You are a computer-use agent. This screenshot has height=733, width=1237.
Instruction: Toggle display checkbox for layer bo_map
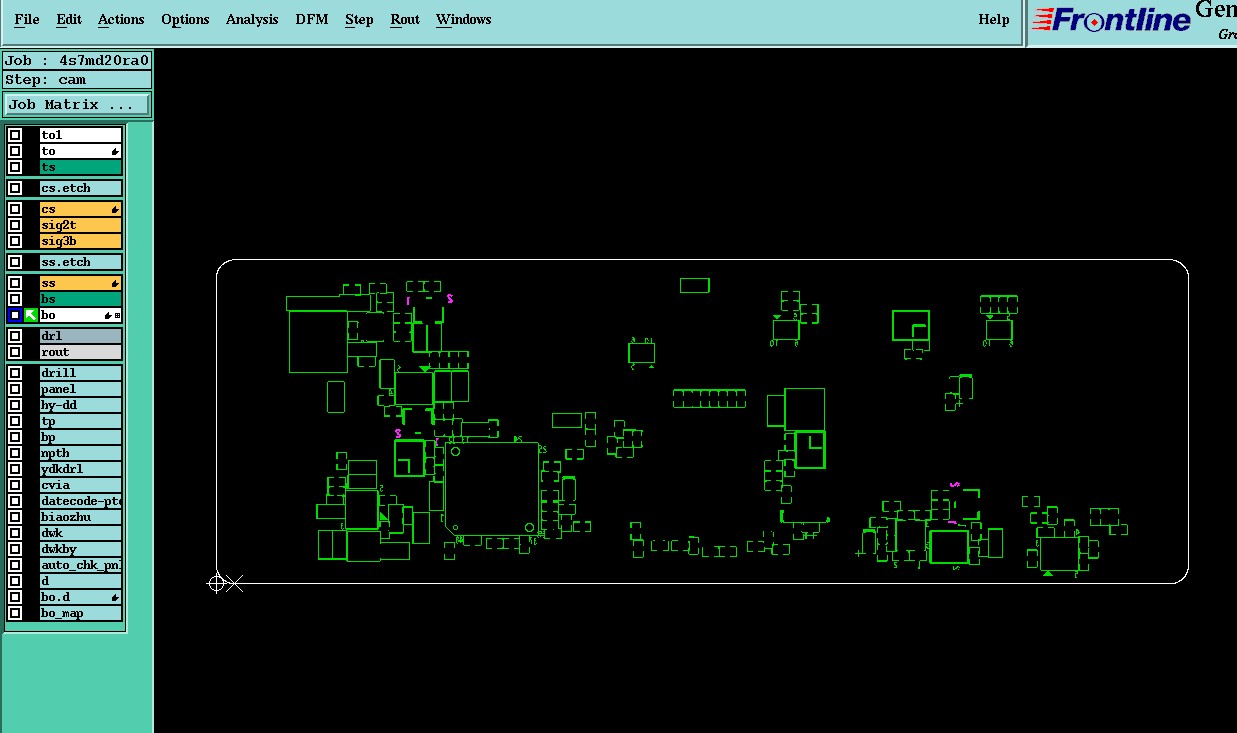(15, 613)
